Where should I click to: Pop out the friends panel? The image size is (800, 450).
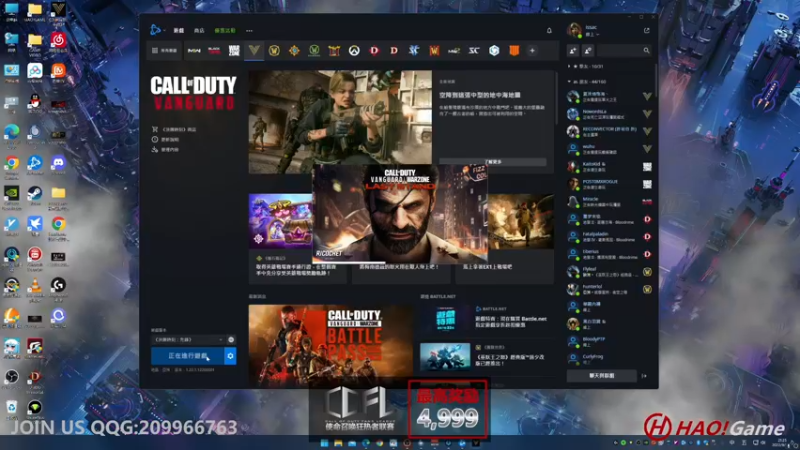(646, 31)
